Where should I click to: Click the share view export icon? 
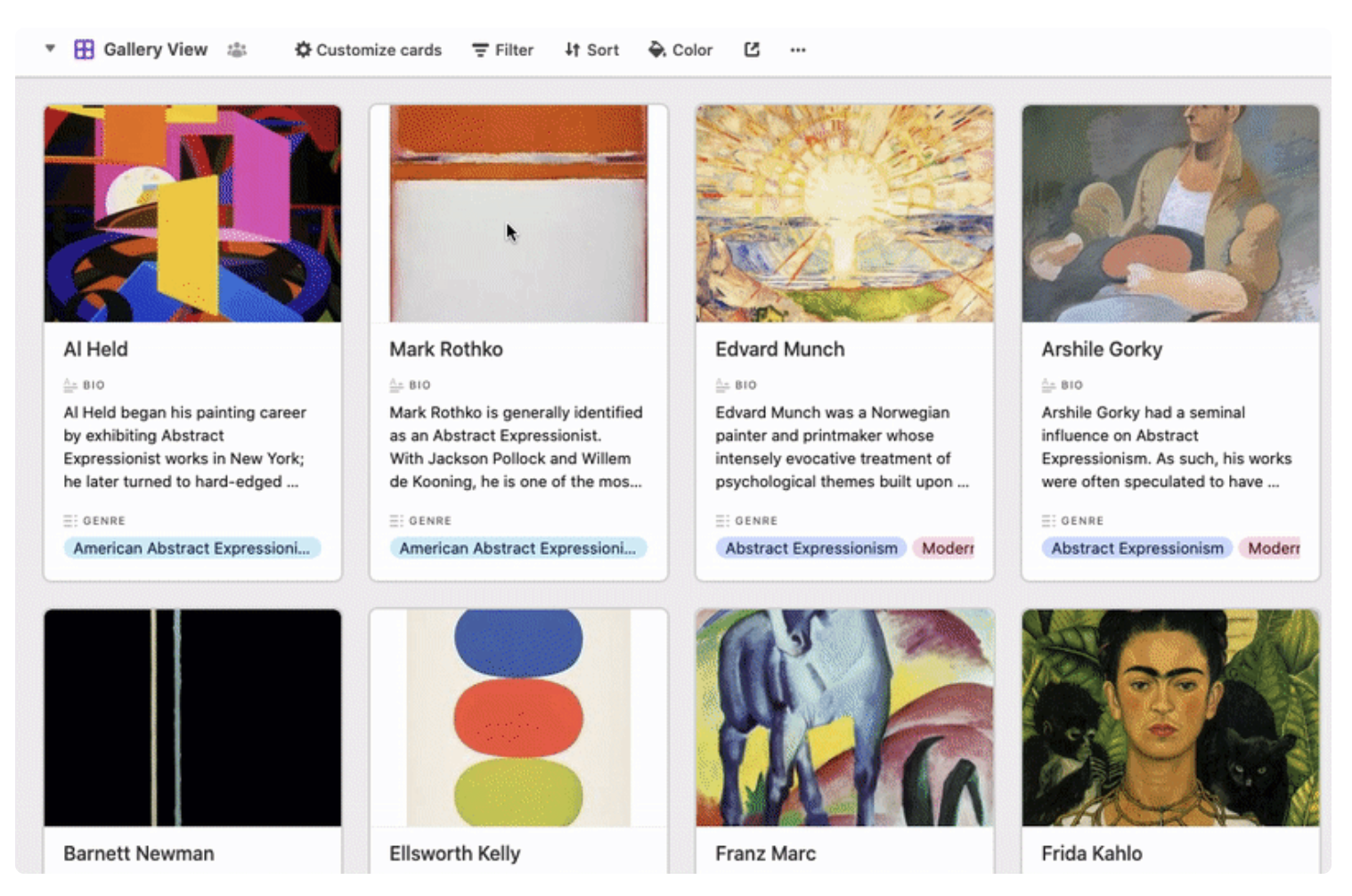pyautogui.click(x=752, y=50)
